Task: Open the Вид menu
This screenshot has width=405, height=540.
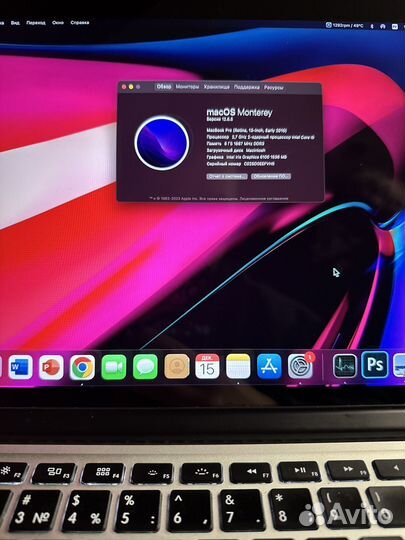Action: coord(15,23)
